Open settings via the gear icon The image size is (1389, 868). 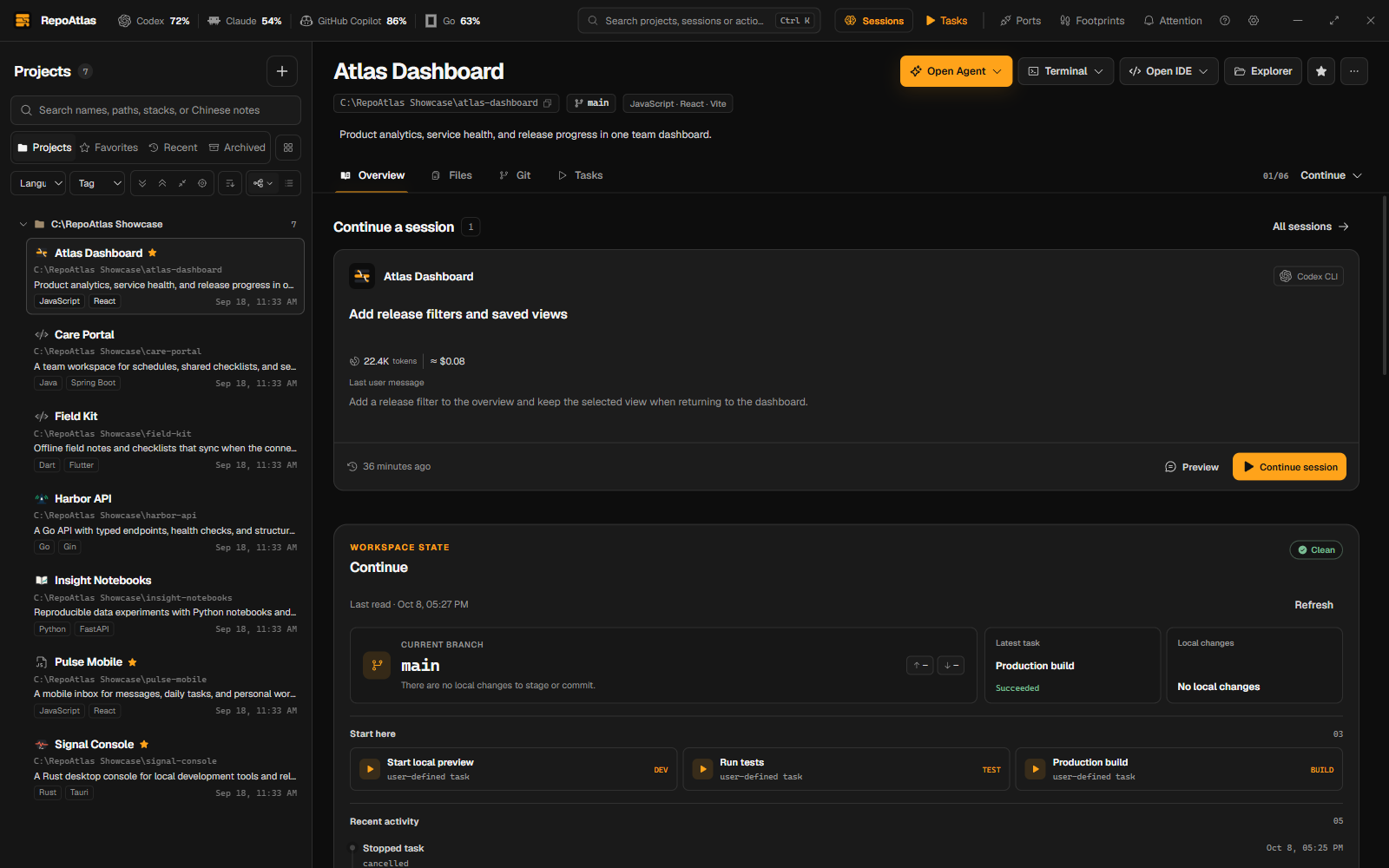point(1254,21)
